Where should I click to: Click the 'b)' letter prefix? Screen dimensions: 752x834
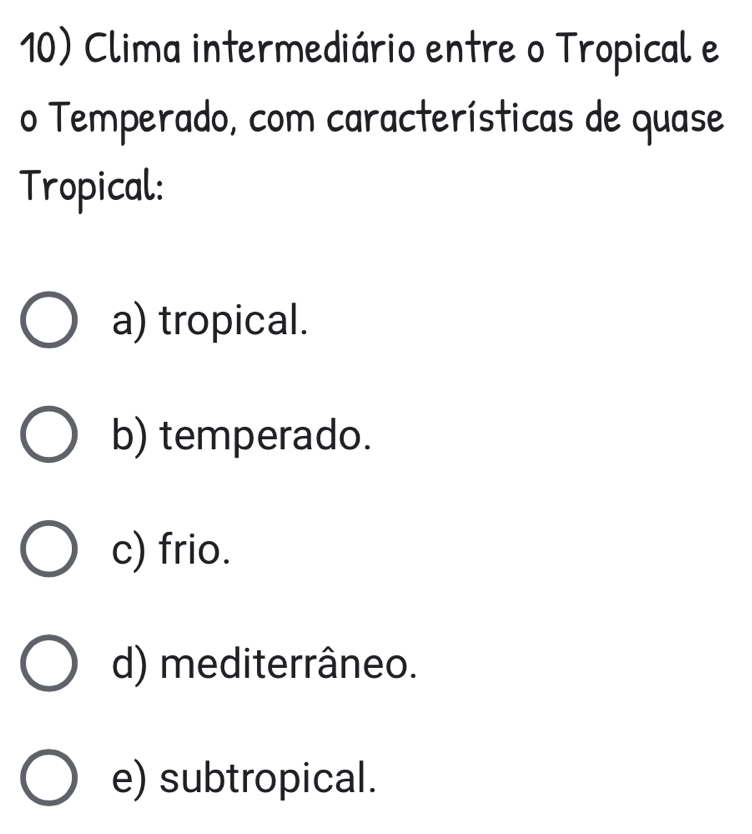133,436
